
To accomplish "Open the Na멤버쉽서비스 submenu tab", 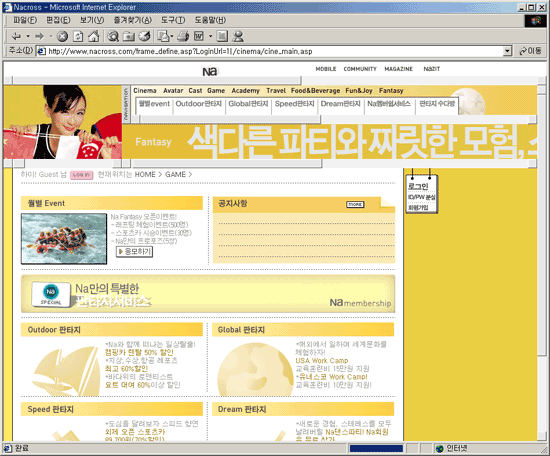I will pos(389,104).
